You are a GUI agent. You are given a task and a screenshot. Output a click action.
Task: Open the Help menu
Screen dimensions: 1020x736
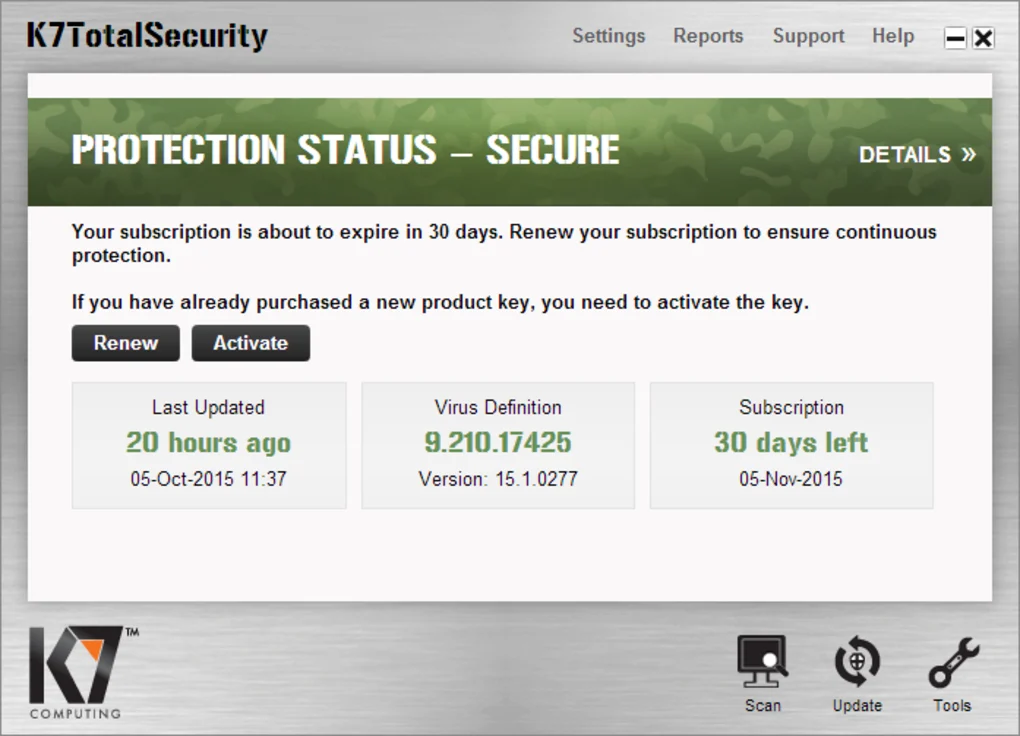893,36
